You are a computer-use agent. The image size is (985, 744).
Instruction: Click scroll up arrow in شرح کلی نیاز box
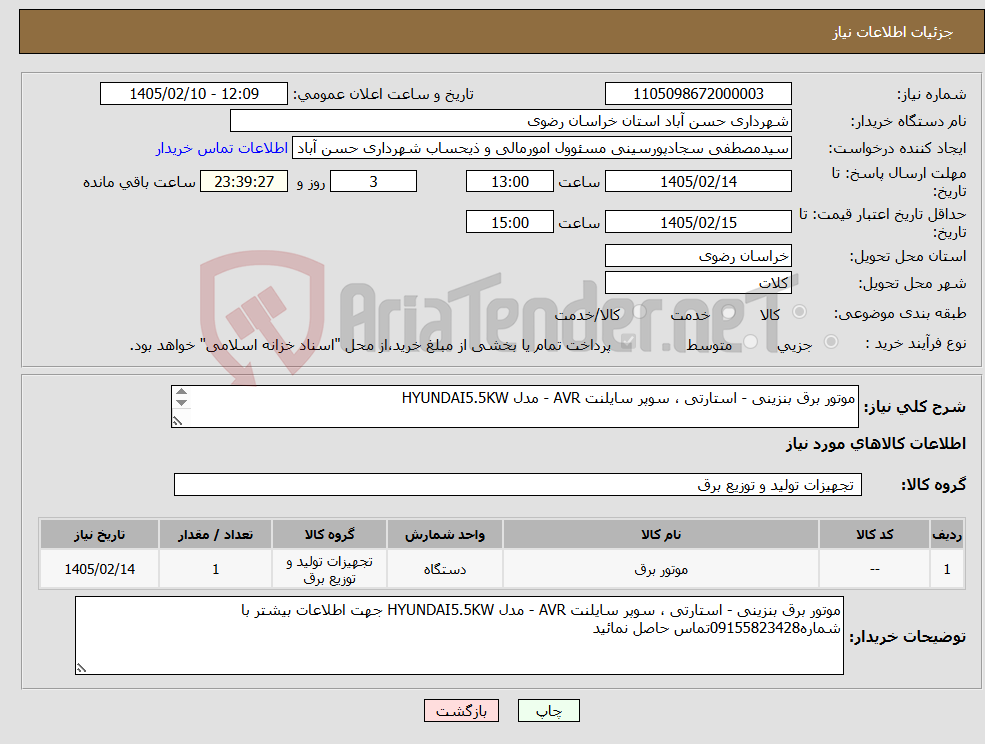click(181, 392)
